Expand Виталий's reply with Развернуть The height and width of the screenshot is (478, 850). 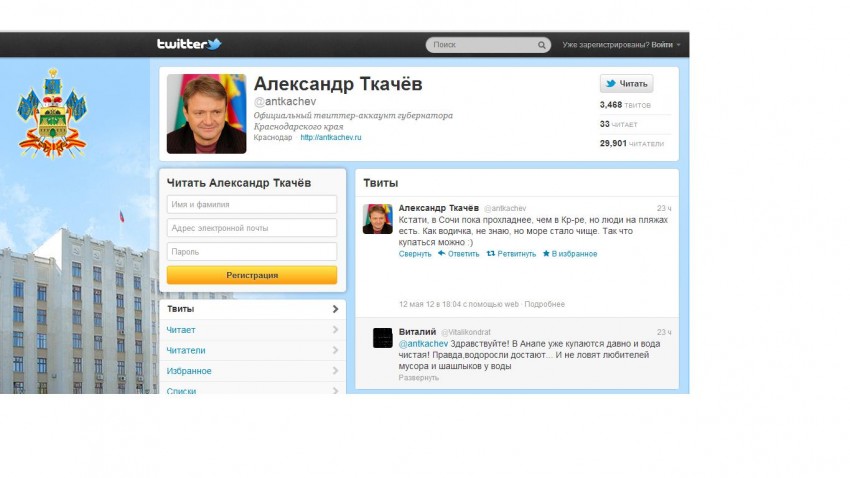tap(418, 378)
